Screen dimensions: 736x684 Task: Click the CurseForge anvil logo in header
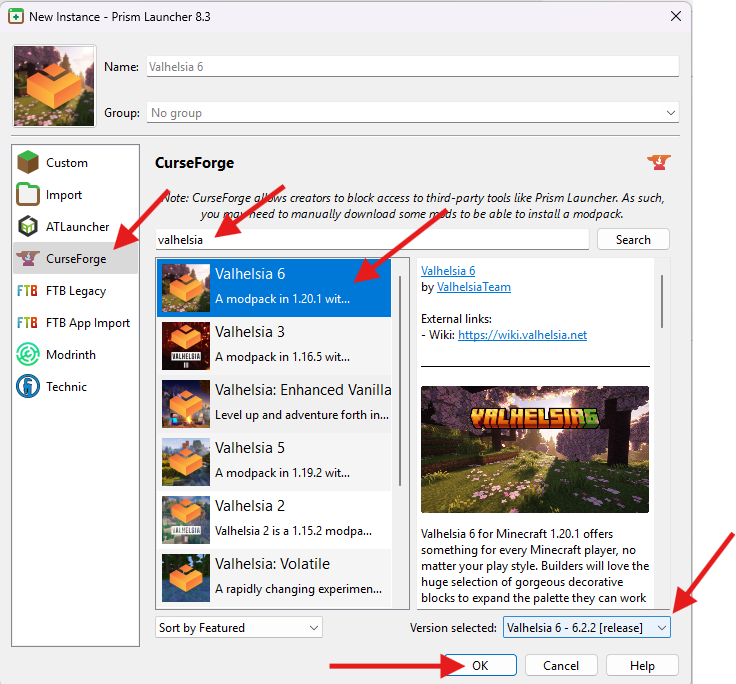coord(659,162)
